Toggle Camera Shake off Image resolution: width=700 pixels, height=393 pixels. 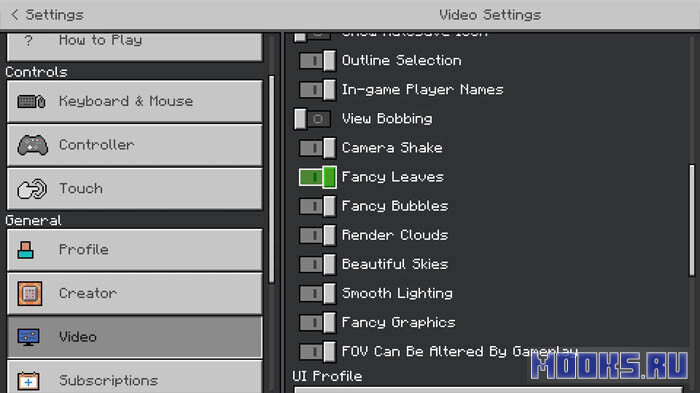click(x=317, y=148)
